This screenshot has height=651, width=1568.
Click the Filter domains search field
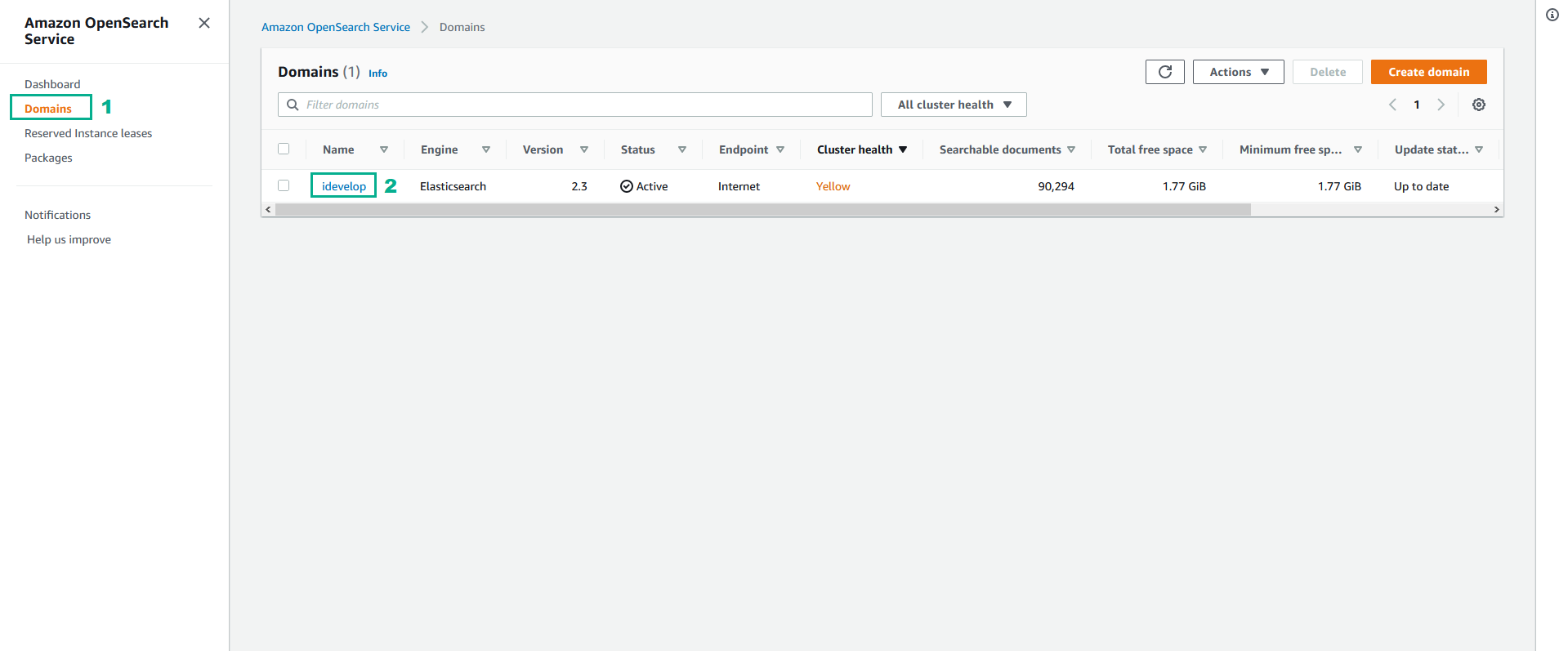point(575,105)
